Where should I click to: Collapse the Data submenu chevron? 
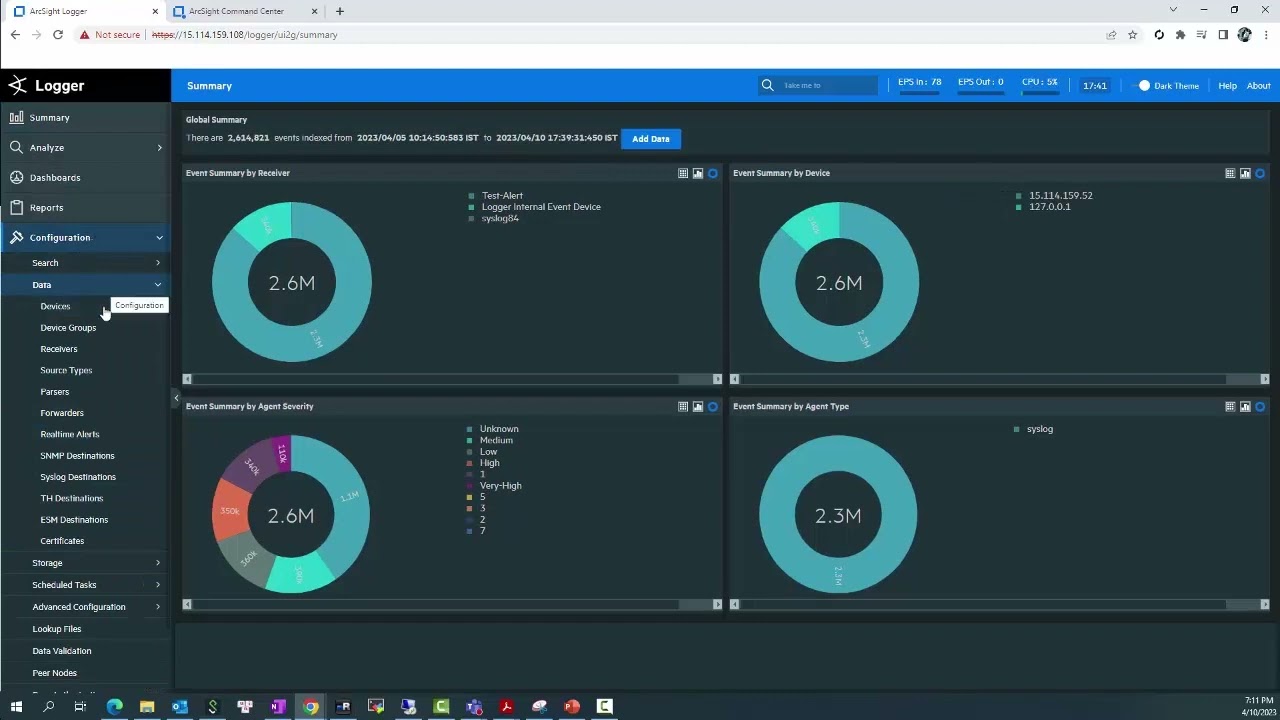tap(157, 285)
